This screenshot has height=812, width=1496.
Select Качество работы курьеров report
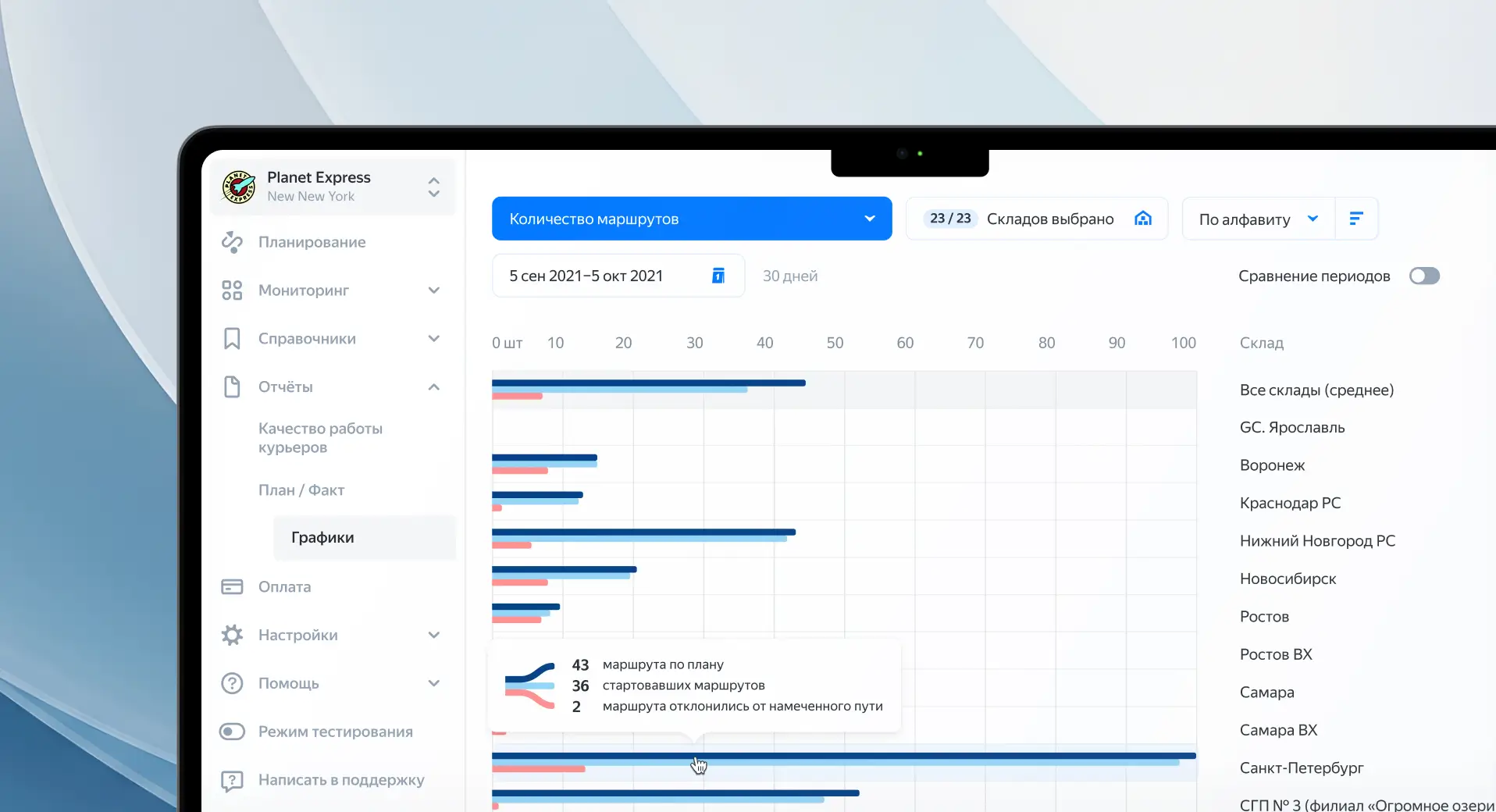320,438
